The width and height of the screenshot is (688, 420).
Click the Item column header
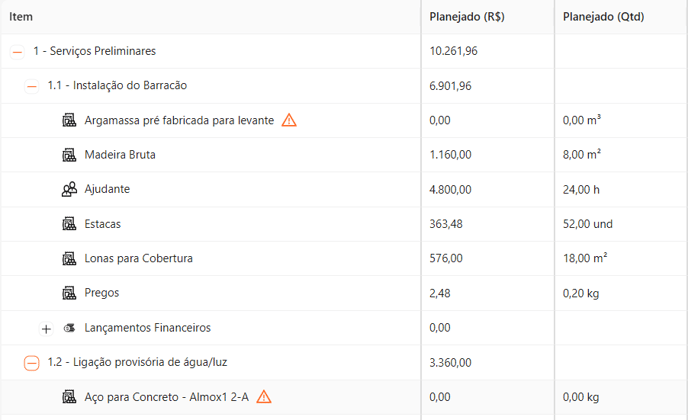pos(21,17)
